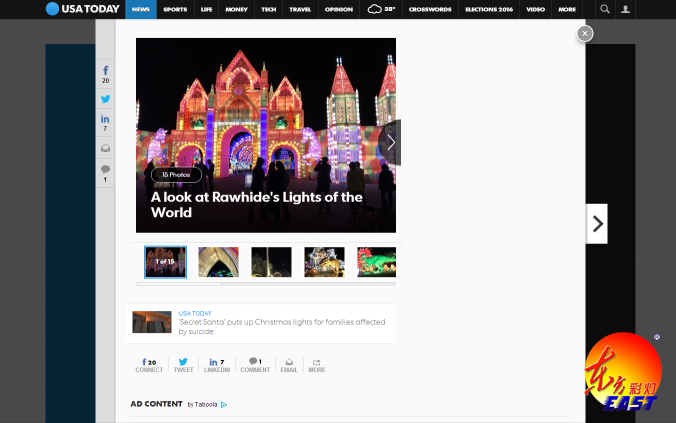Go to next article using right arrow

pos(597,224)
